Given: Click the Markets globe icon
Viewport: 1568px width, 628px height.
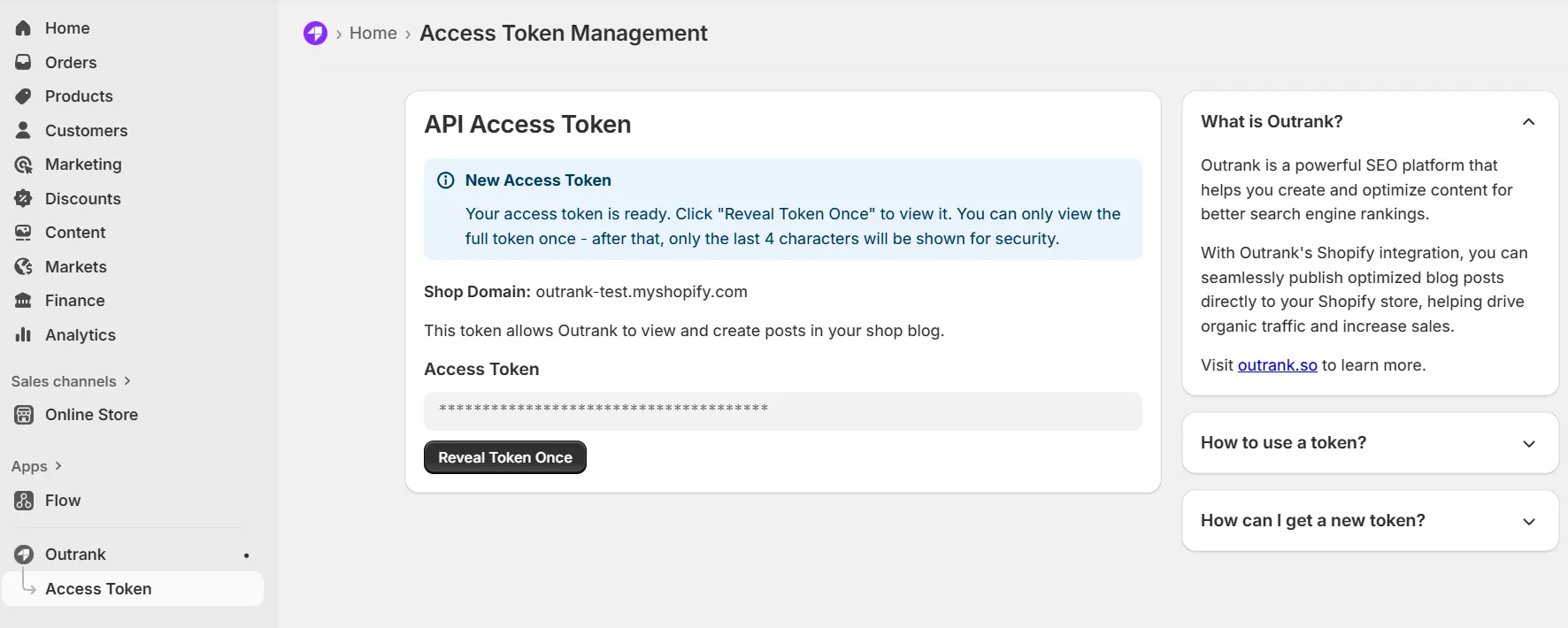Looking at the screenshot, I should tap(23, 266).
